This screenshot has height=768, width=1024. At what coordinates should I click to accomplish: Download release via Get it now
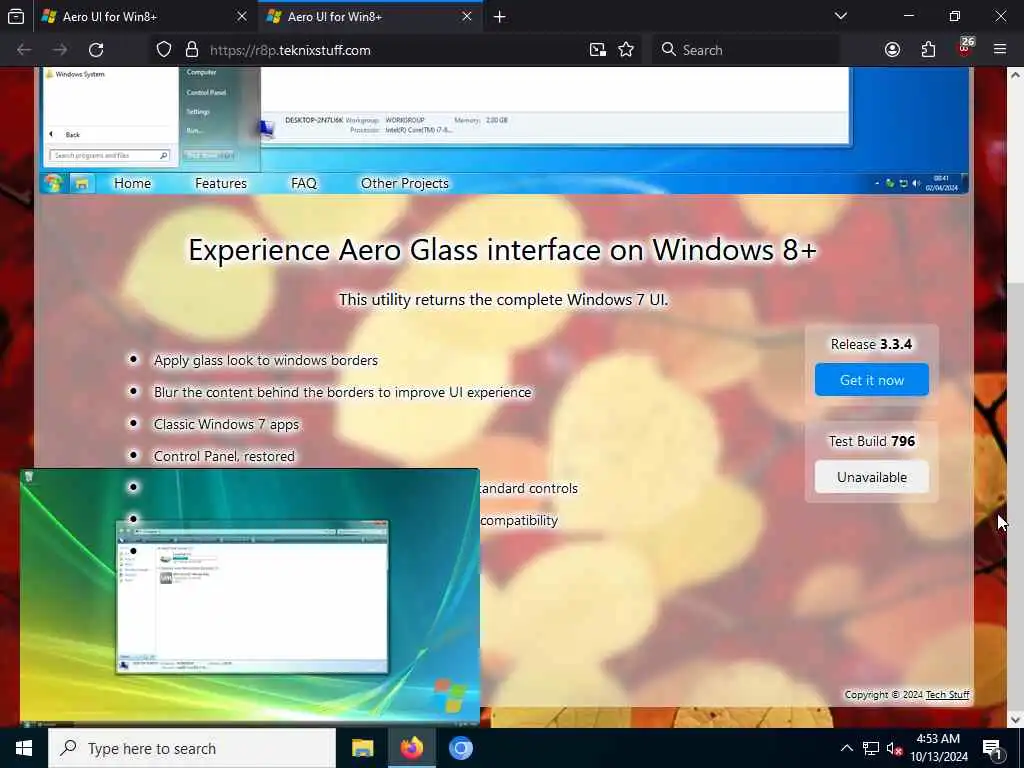point(871,380)
